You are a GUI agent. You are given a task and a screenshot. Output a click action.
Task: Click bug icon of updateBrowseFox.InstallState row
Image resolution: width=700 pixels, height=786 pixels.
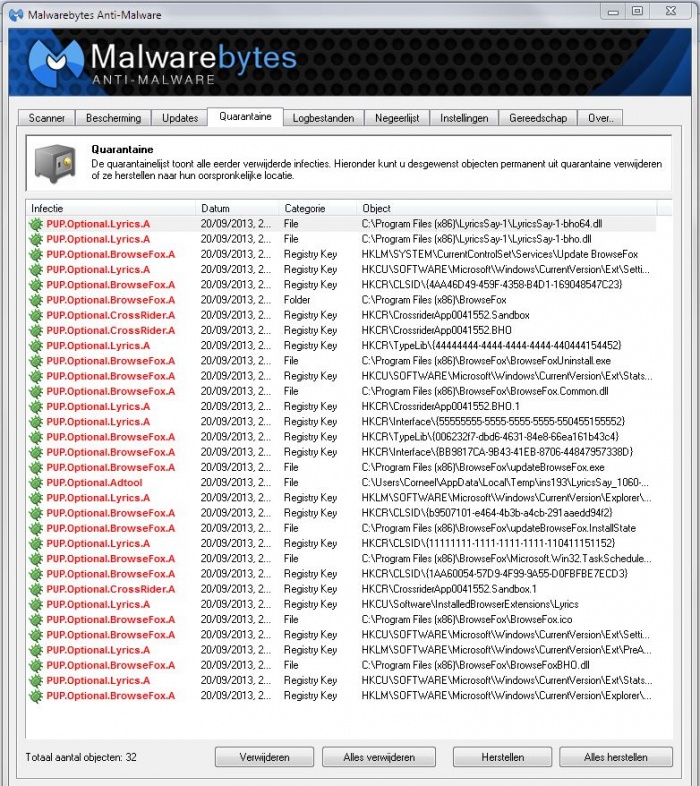coord(36,528)
